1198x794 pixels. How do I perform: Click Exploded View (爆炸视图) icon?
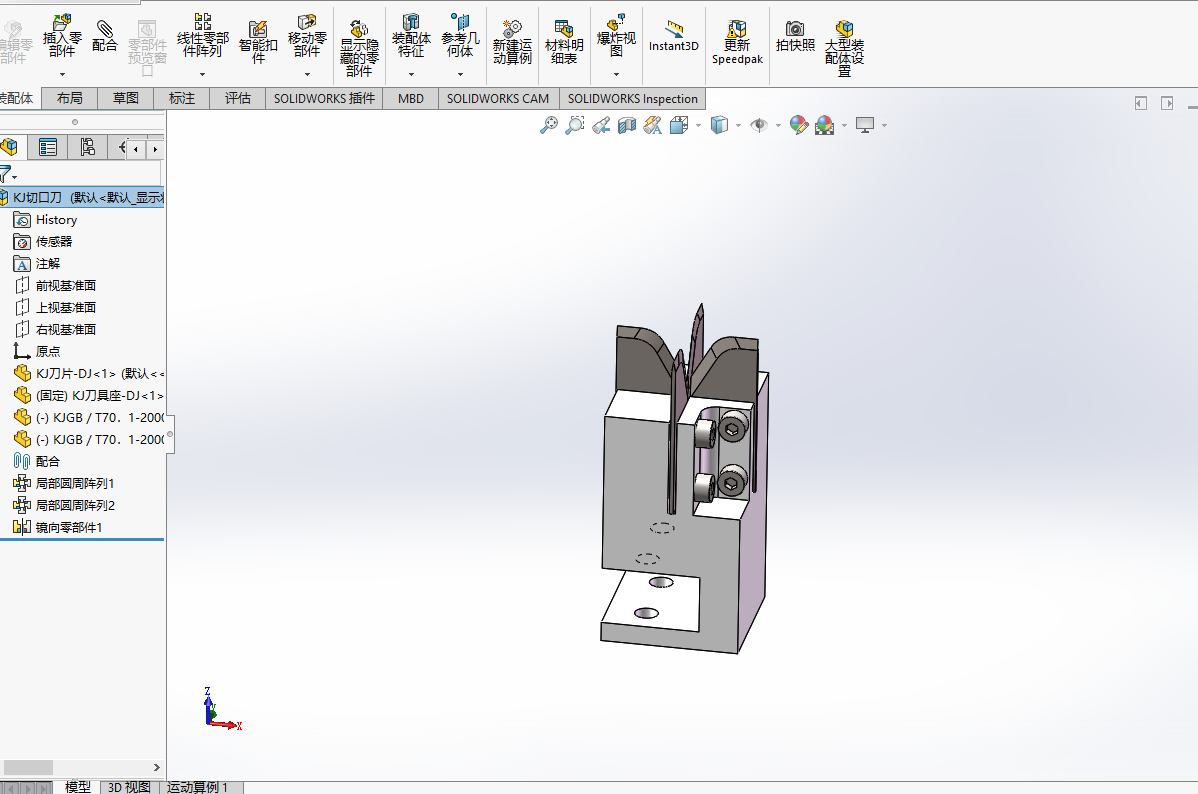point(616,35)
